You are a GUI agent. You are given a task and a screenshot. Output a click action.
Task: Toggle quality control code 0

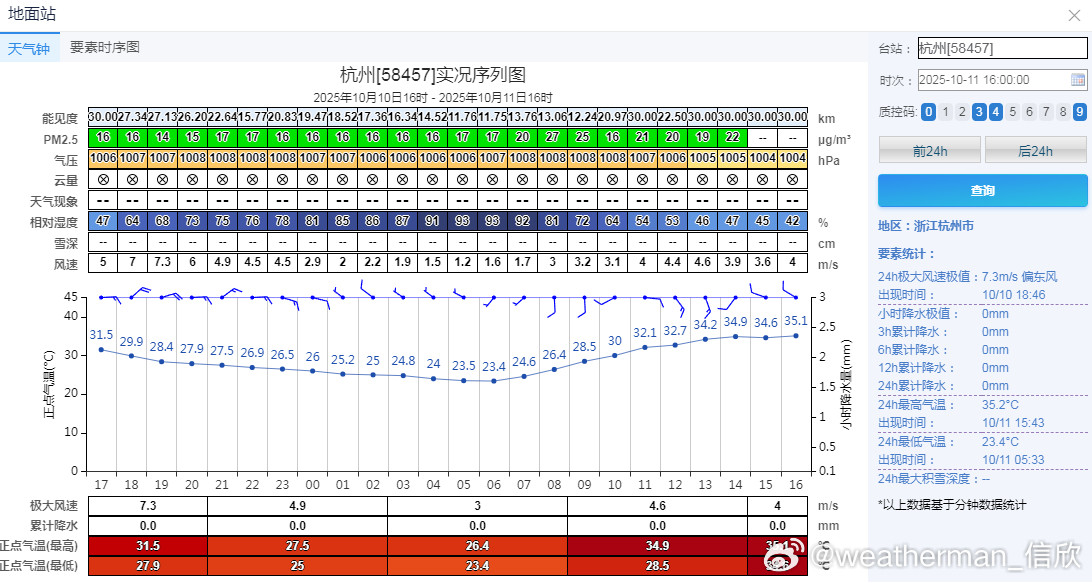(928, 111)
